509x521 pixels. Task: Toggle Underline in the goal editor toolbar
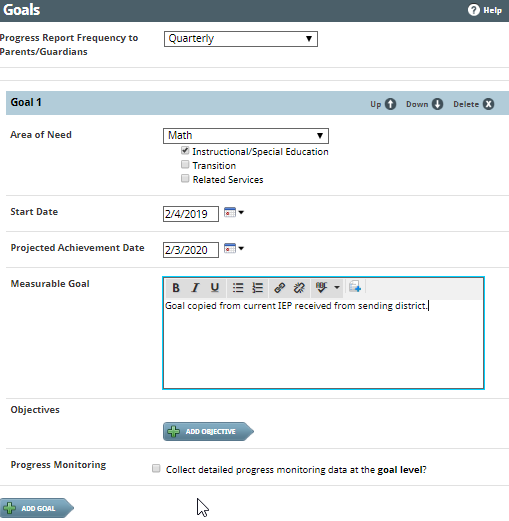[x=215, y=288]
